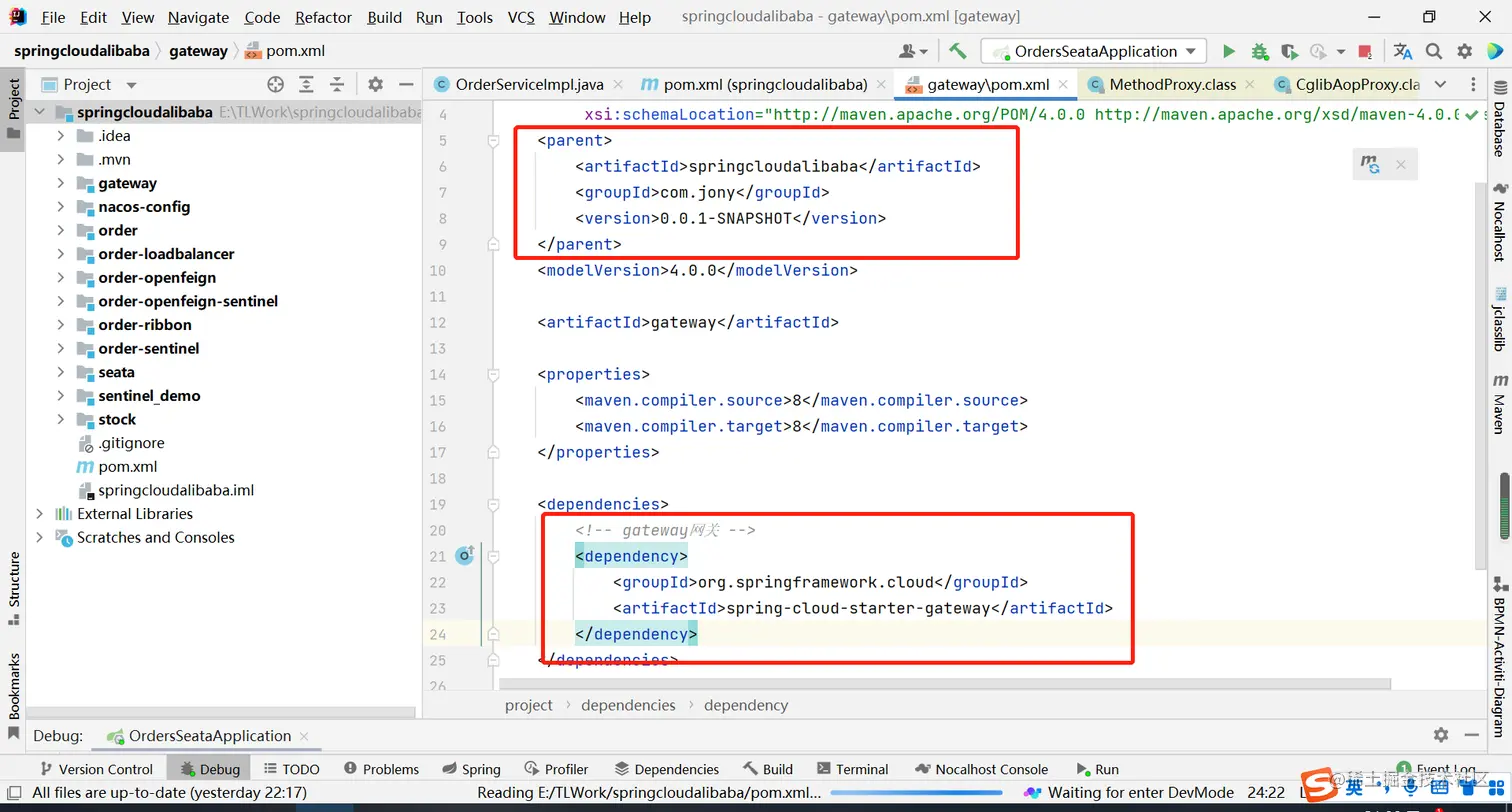The height and width of the screenshot is (812, 1512).
Task: Click Select Opened File target icon
Action: click(276, 85)
